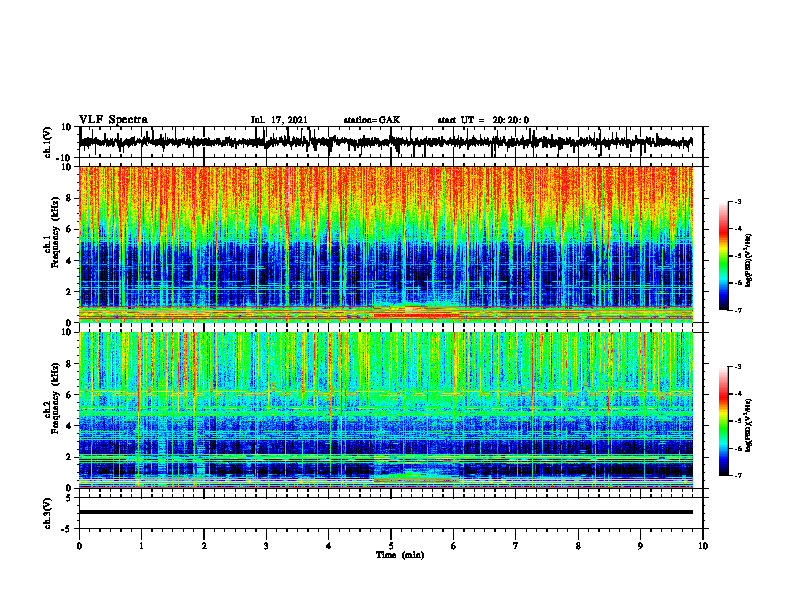Click the "-7" label on ch.1 color scale

[x=737, y=310]
